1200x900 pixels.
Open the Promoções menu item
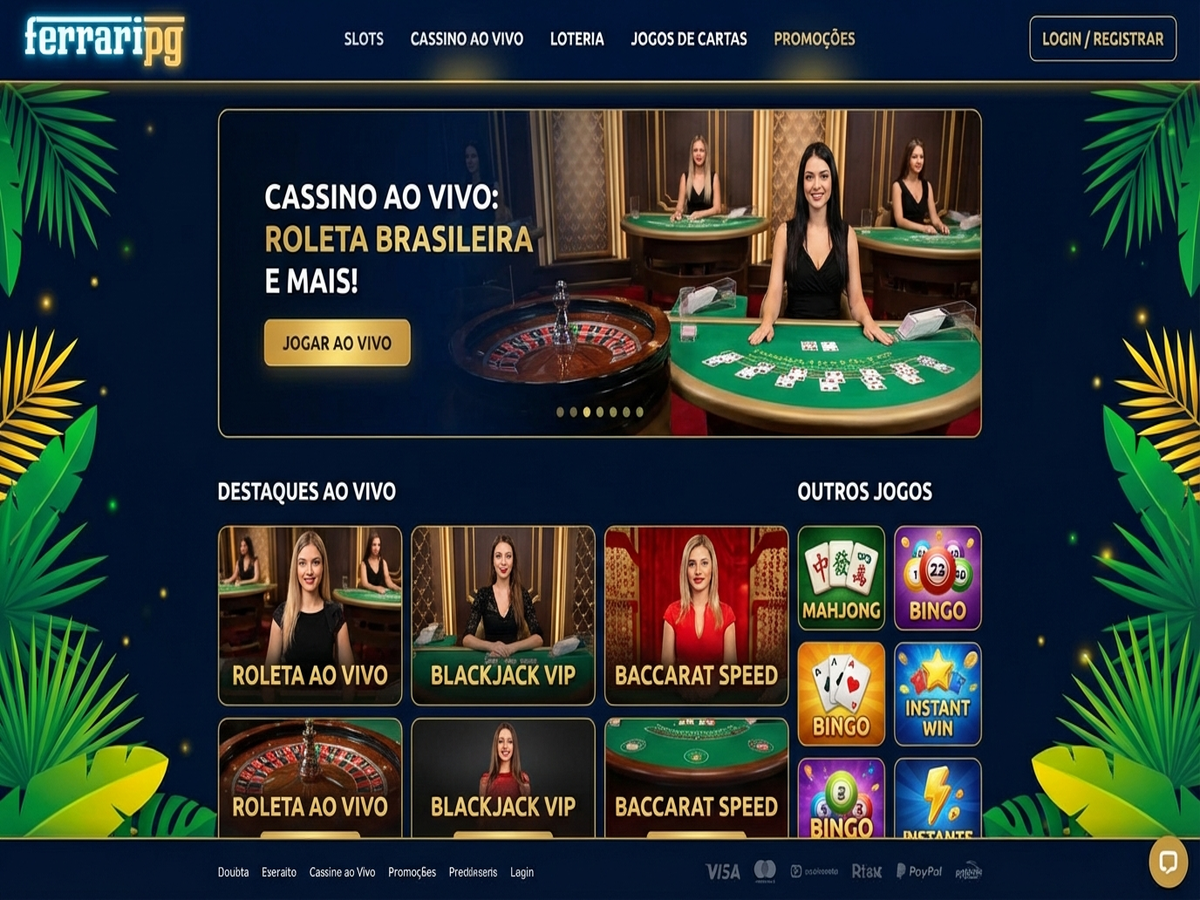click(x=814, y=39)
